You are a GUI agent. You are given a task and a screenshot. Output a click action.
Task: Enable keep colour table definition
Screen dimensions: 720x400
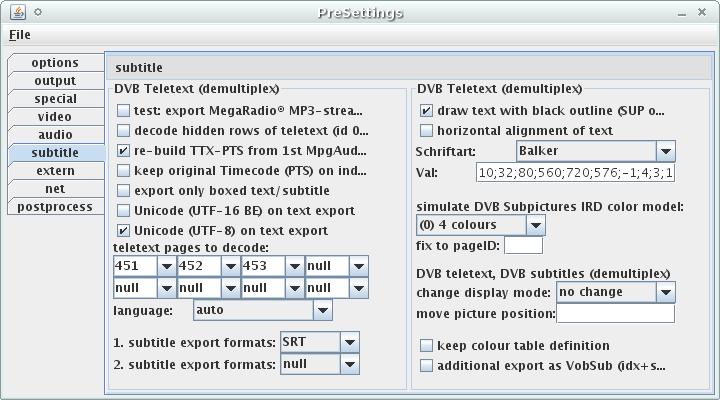tap(427, 345)
